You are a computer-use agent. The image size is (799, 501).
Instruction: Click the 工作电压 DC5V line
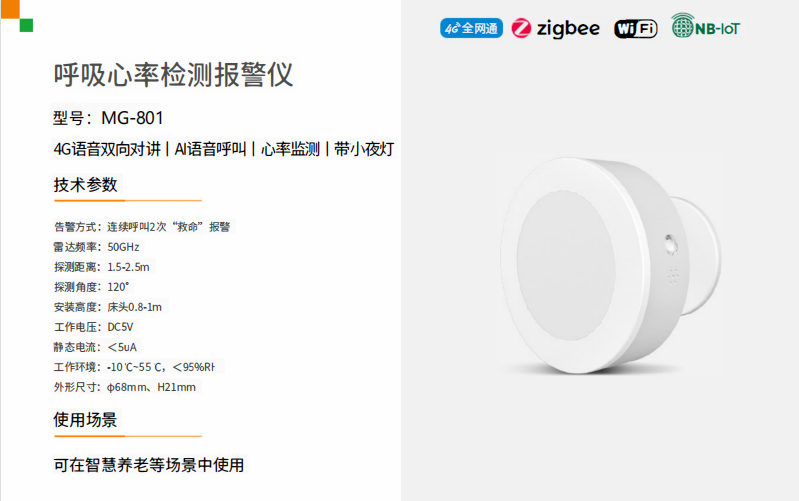[x=93, y=327]
